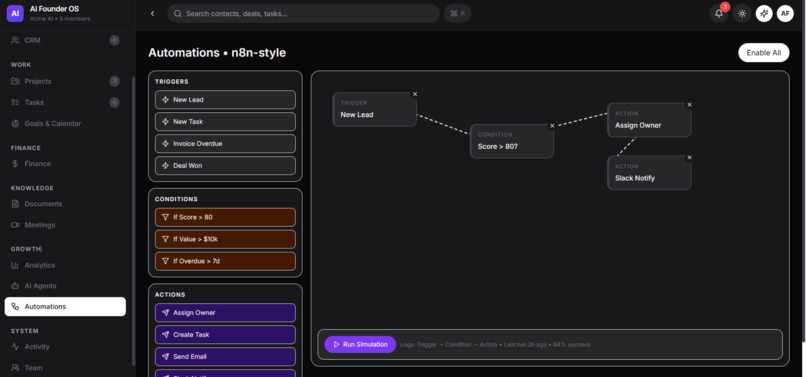Remove the New Lead trigger node
806x377 pixels.
tap(415, 94)
